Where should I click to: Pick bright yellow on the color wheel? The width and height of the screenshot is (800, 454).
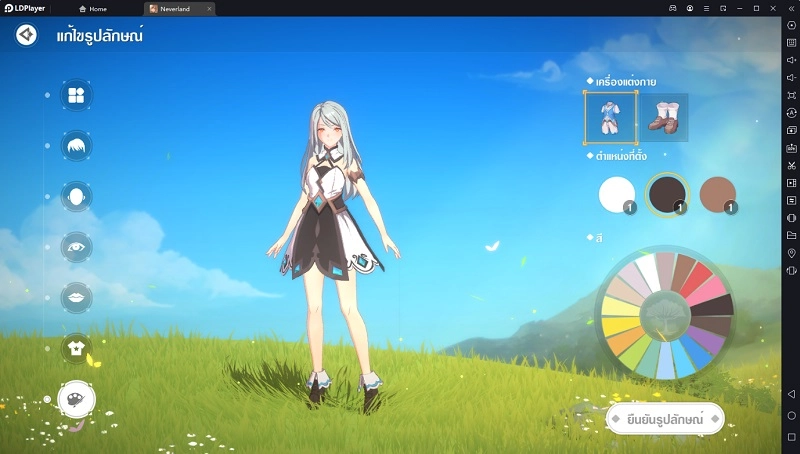click(x=619, y=325)
